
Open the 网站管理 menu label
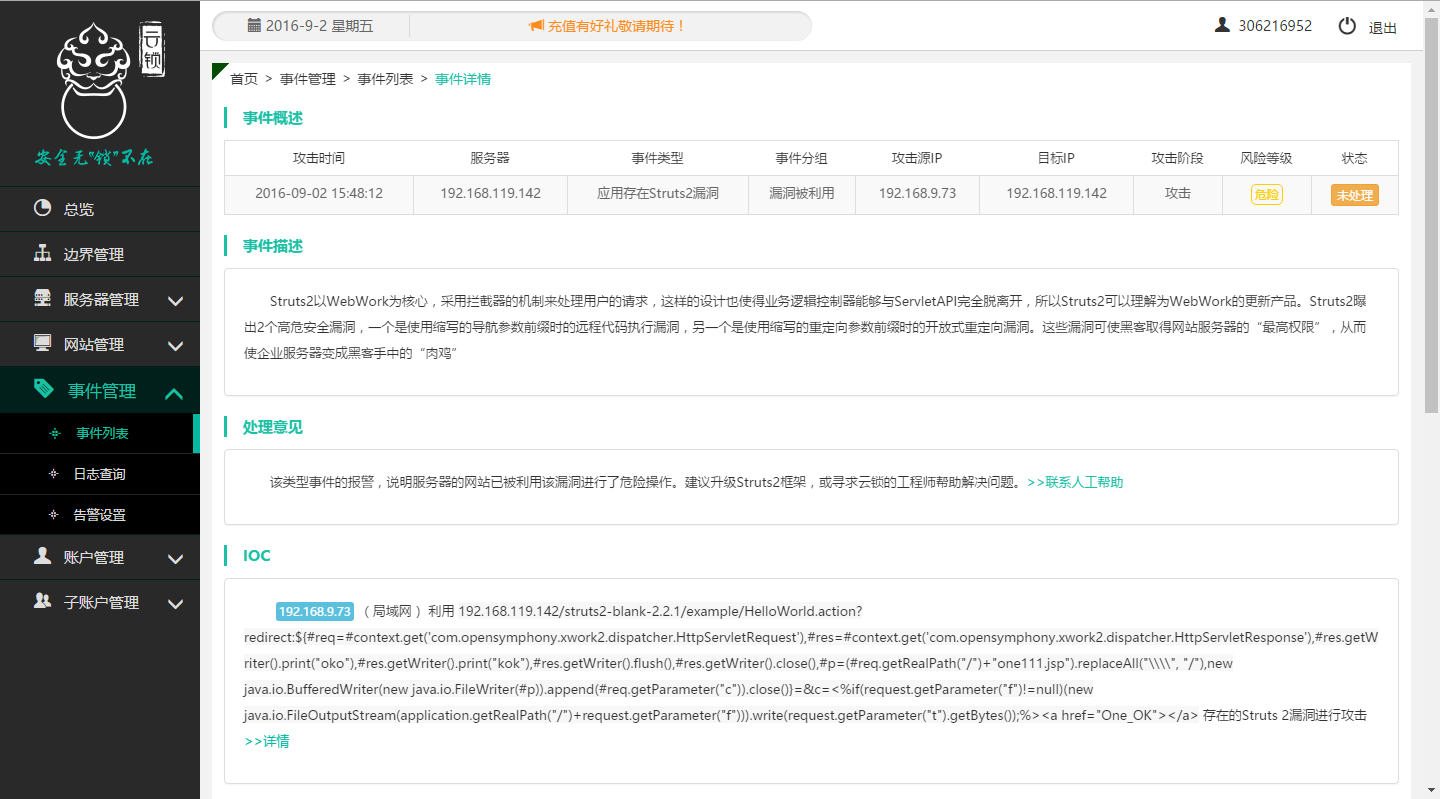(94, 345)
